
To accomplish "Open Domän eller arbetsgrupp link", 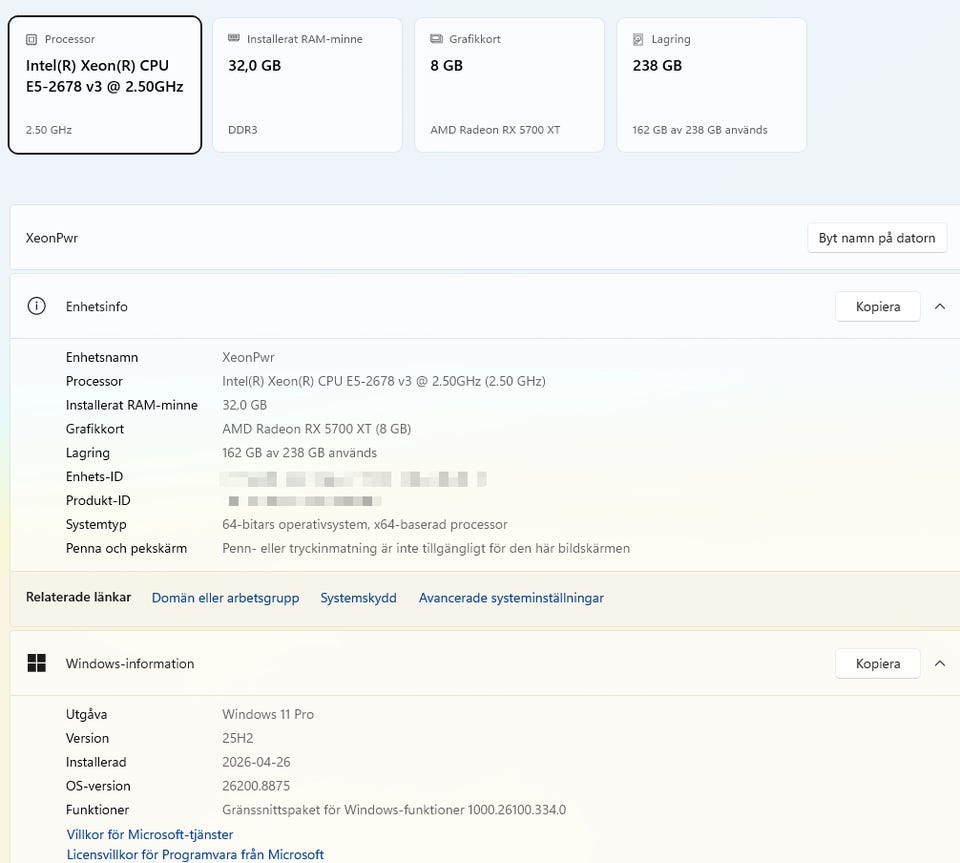I will 225,598.
